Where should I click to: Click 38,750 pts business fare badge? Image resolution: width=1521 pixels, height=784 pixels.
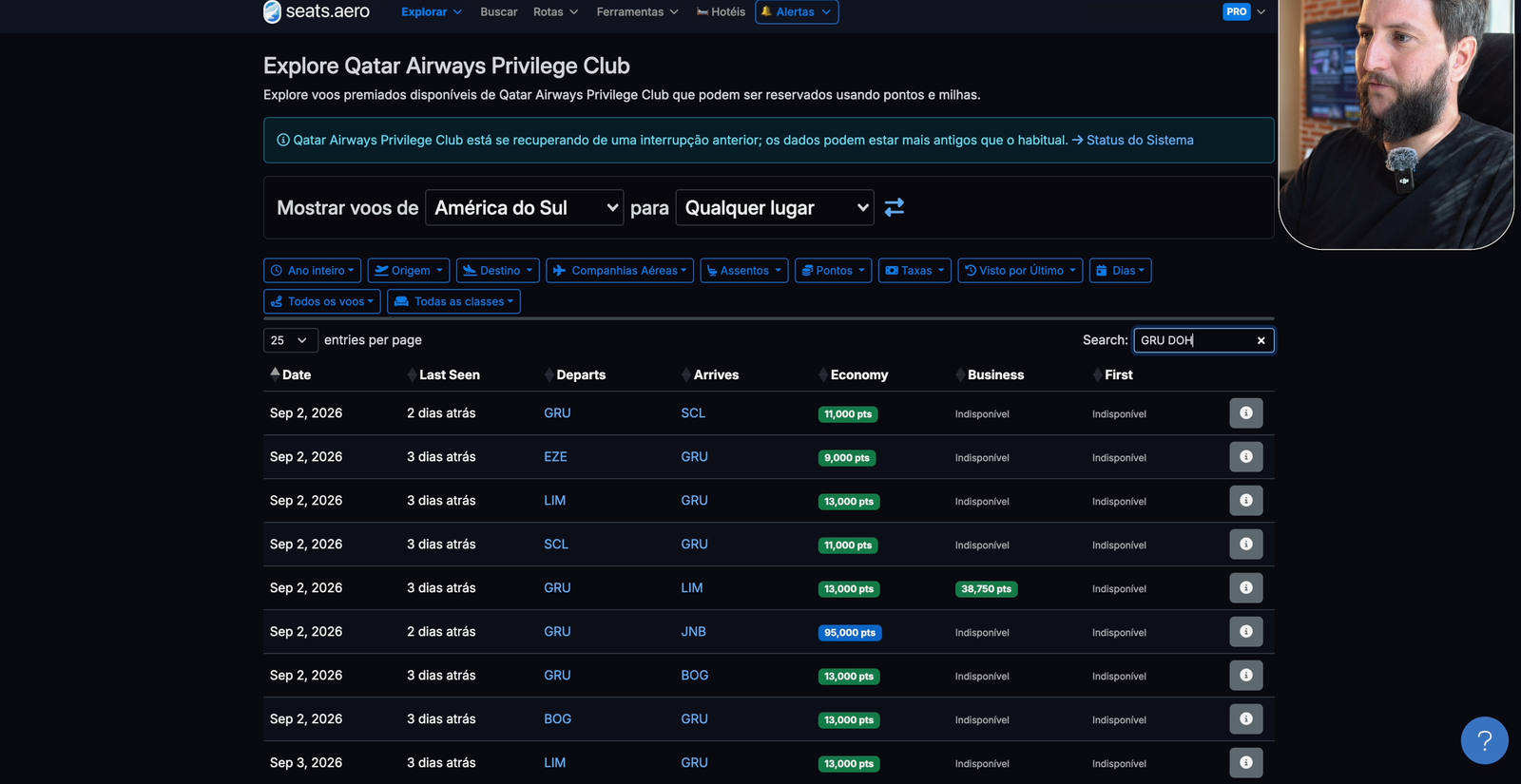click(986, 589)
